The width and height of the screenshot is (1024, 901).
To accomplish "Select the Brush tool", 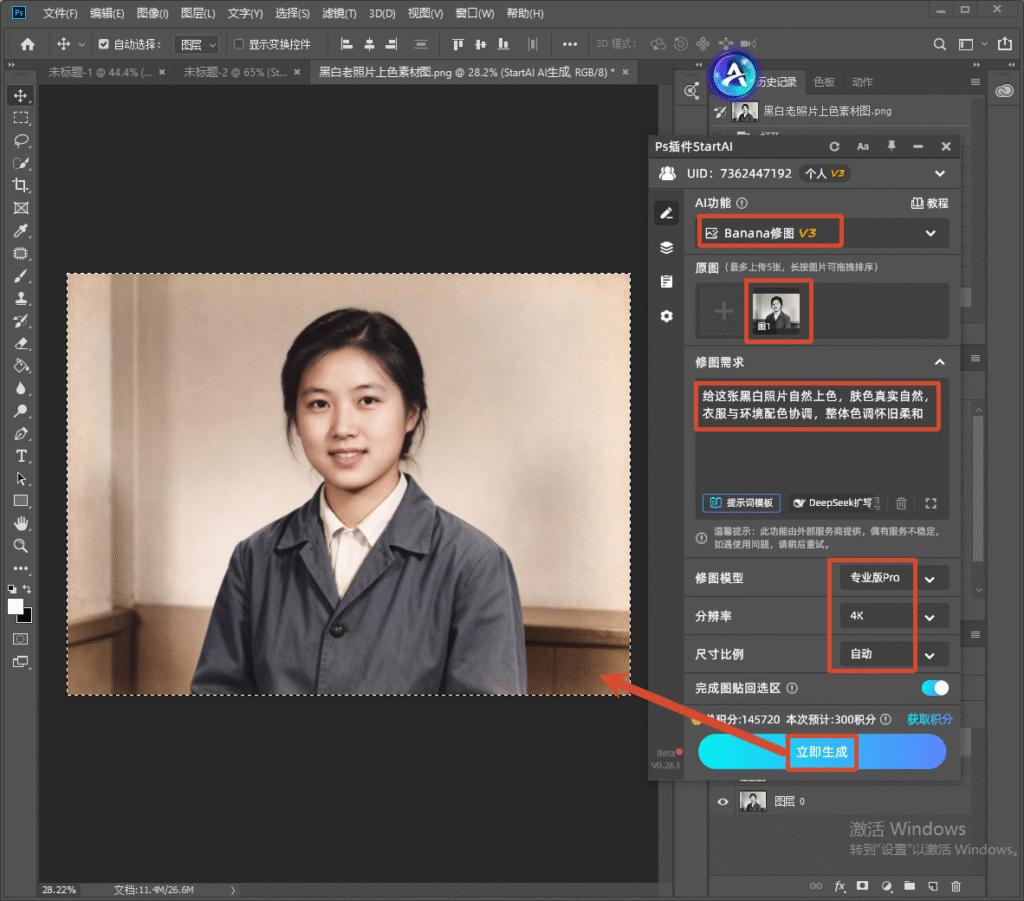I will tap(21, 276).
